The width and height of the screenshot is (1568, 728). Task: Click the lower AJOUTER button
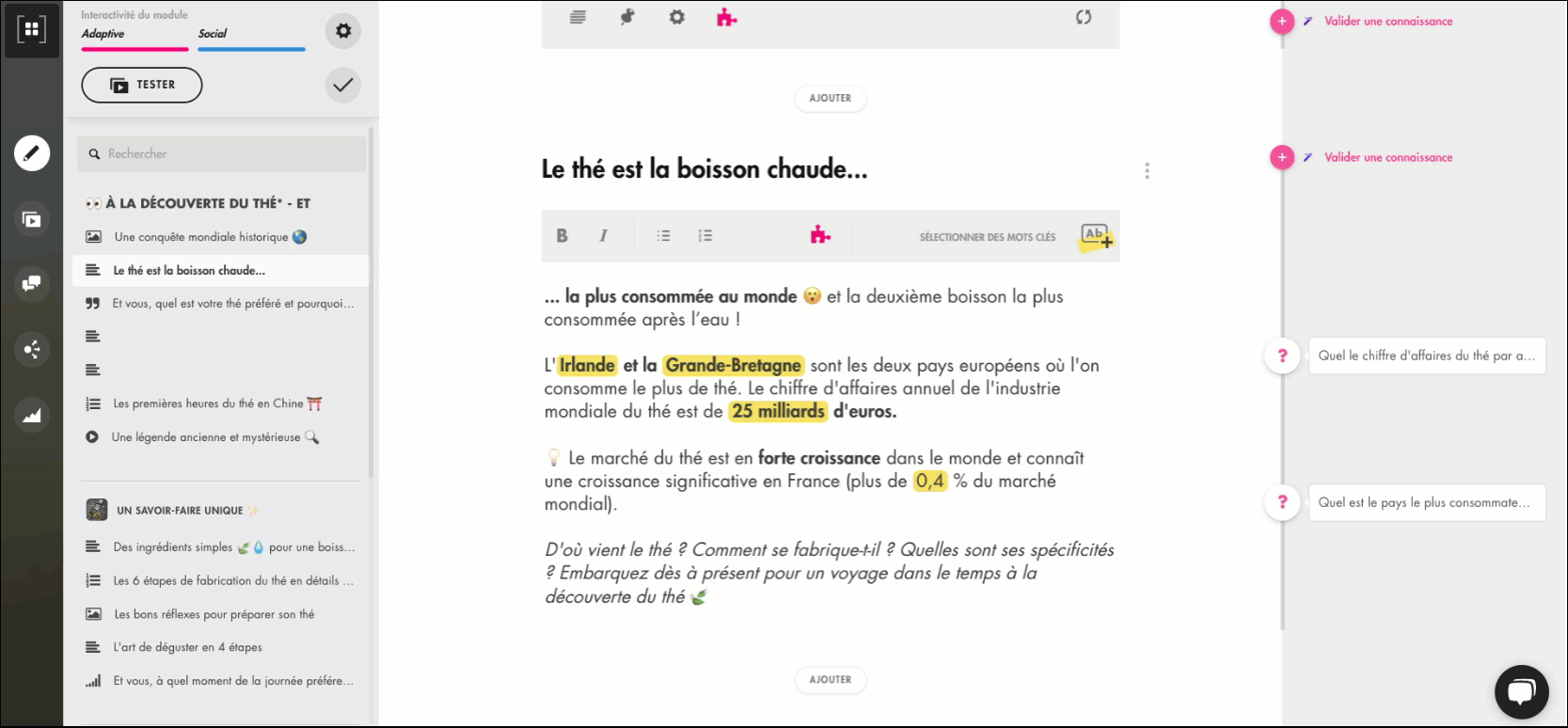(830, 679)
